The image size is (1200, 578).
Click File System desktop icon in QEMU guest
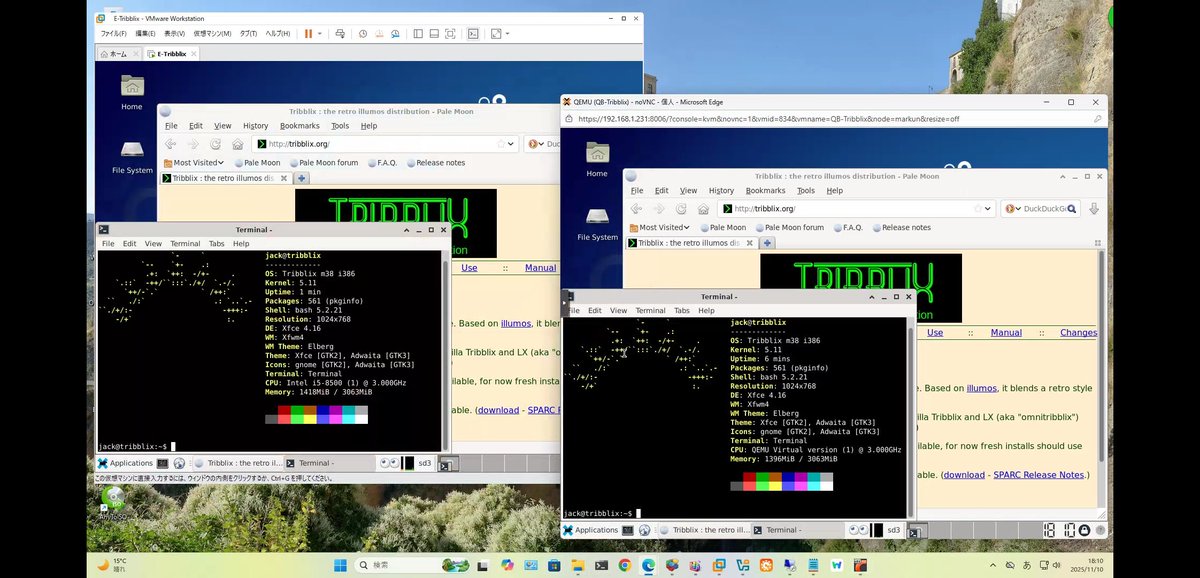pos(597,223)
